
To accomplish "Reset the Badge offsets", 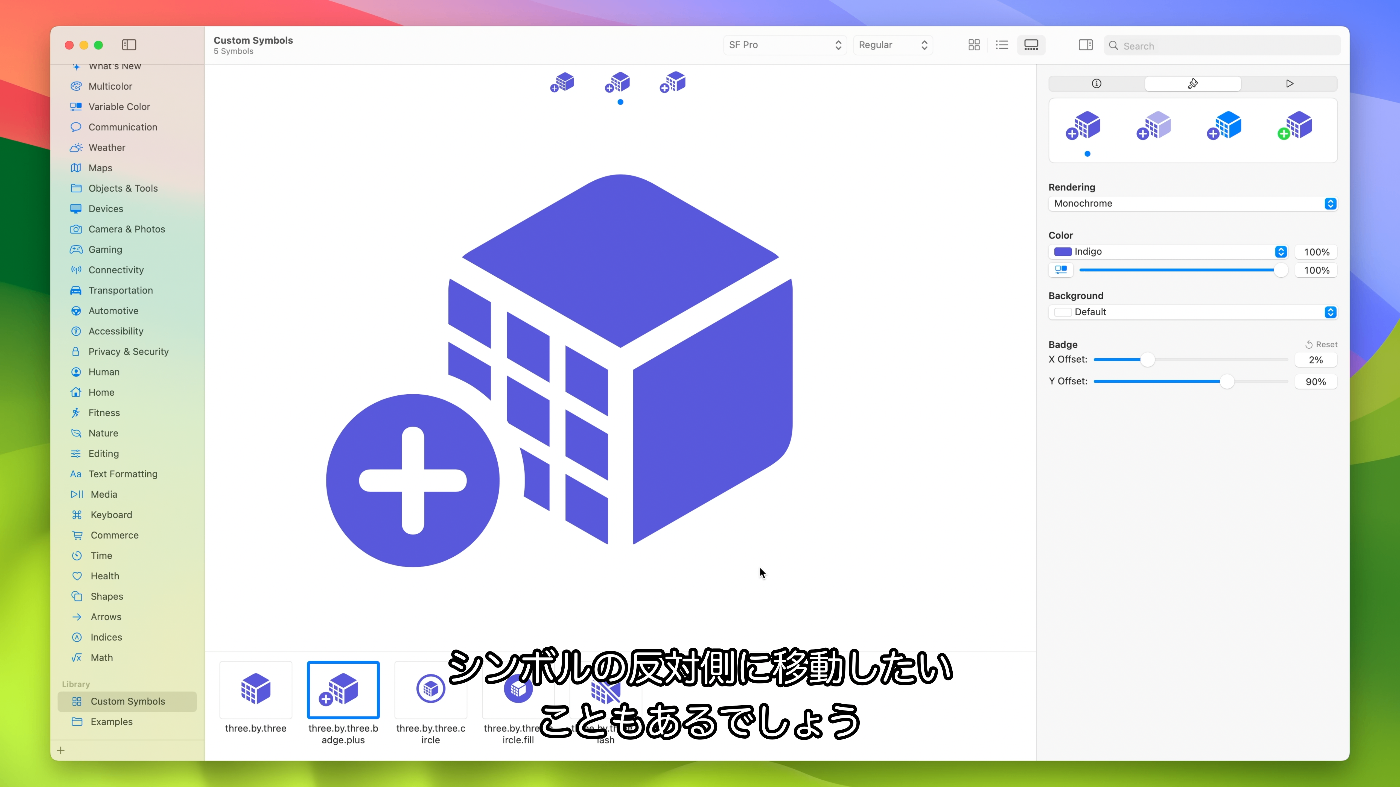I will (1321, 344).
